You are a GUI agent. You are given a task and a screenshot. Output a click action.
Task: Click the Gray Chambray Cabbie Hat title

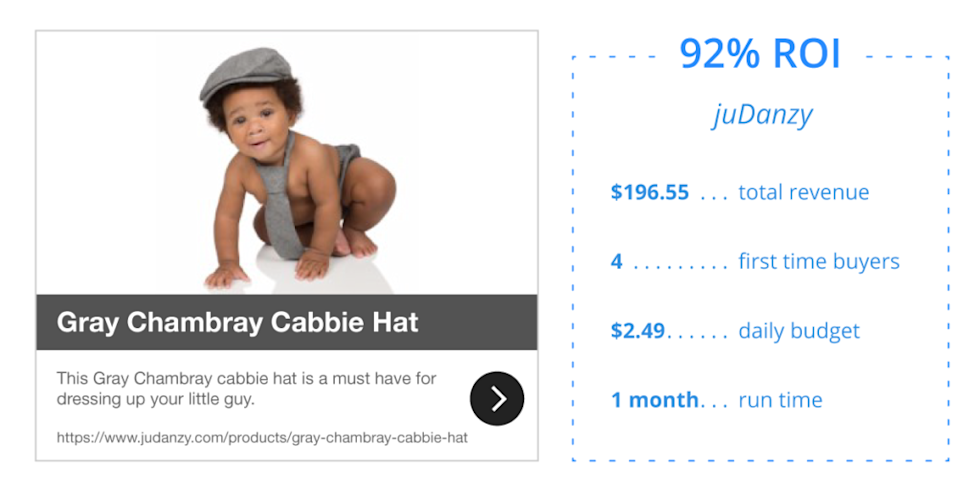coord(238,322)
